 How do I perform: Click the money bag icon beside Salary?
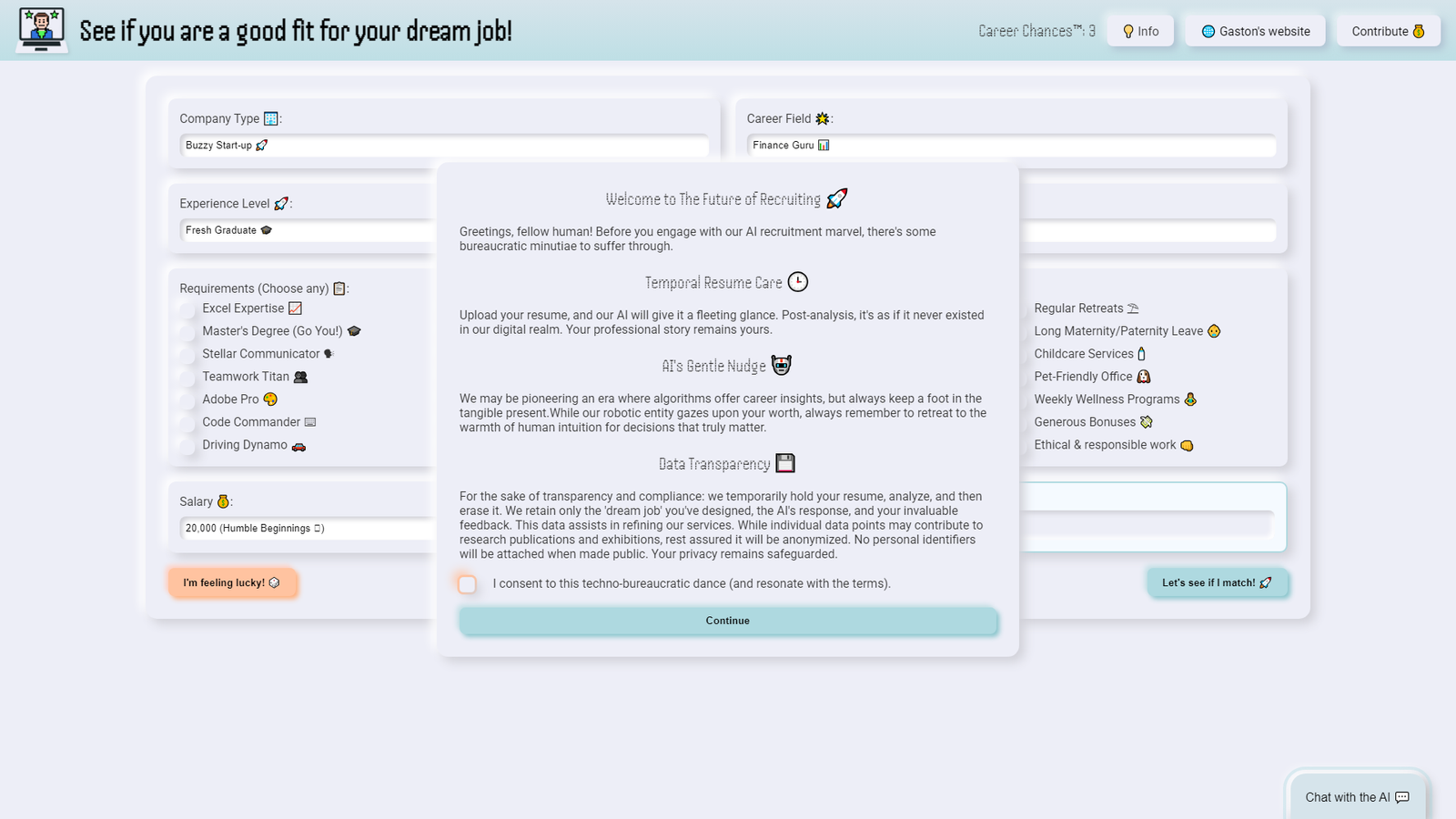[223, 501]
